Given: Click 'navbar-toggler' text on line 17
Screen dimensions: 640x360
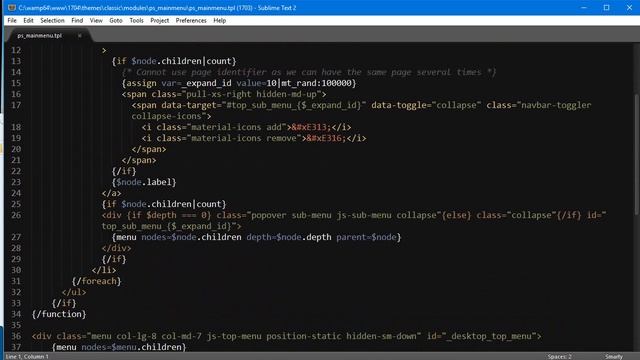Looking at the screenshot, I should 556,105.
